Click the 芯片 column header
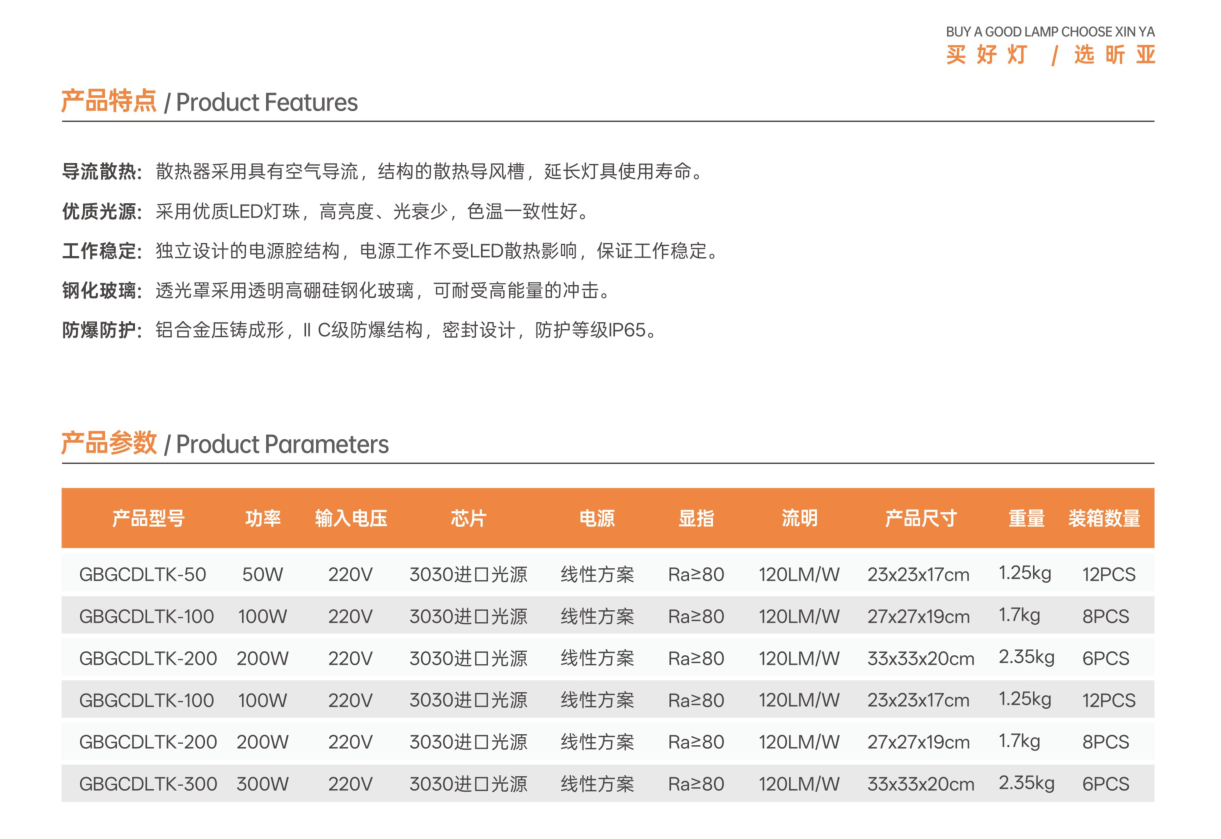Image resolution: width=1221 pixels, height=839 pixels. (x=468, y=518)
